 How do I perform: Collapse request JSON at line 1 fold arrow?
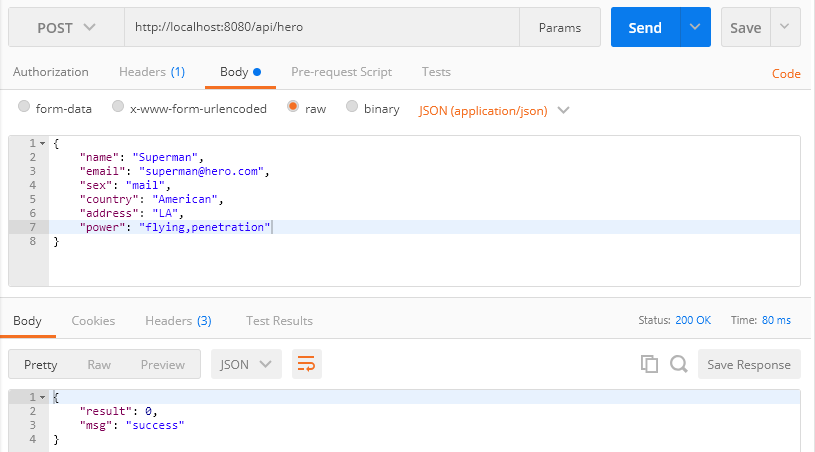tap(43, 143)
